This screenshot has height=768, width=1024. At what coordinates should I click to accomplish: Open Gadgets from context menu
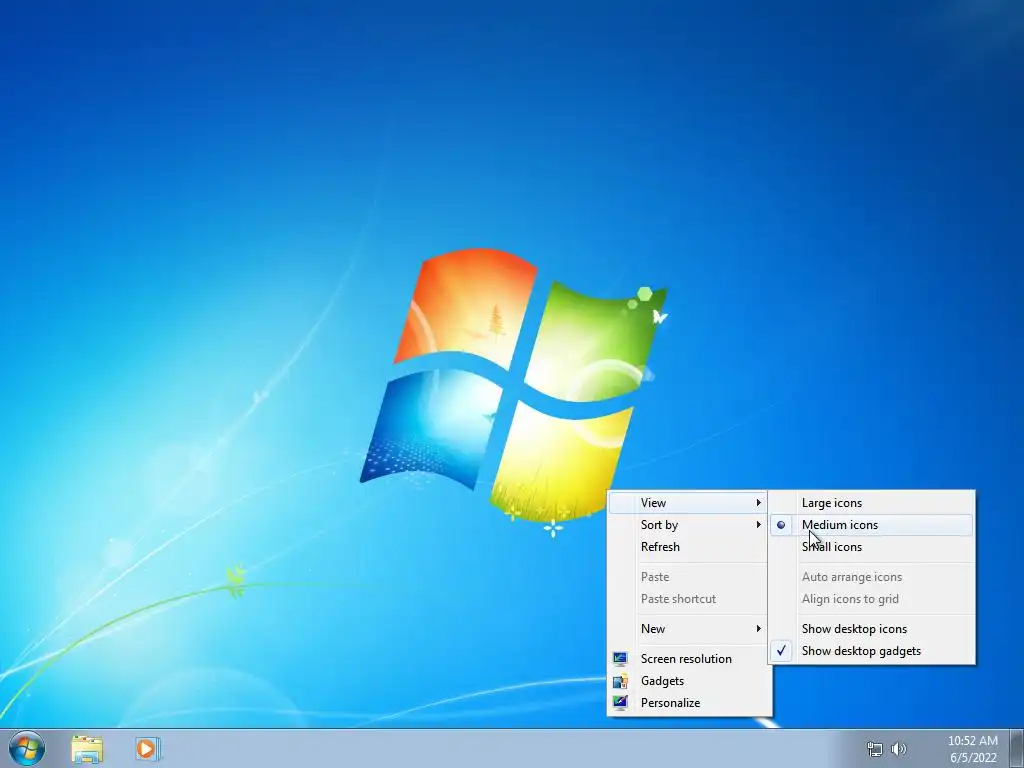point(689,681)
